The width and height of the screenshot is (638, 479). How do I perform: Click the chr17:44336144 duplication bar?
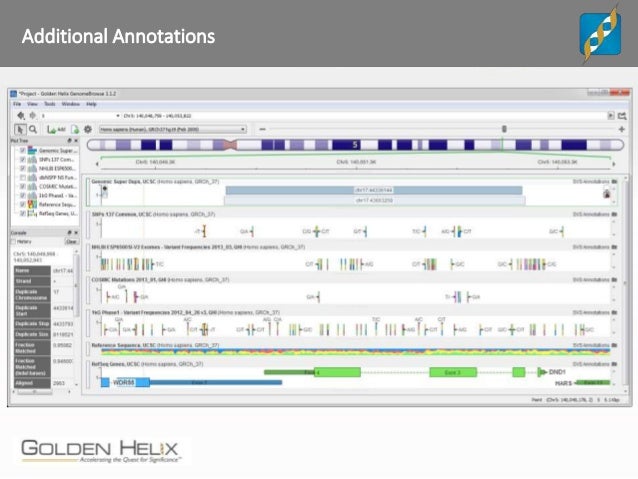(x=374, y=190)
